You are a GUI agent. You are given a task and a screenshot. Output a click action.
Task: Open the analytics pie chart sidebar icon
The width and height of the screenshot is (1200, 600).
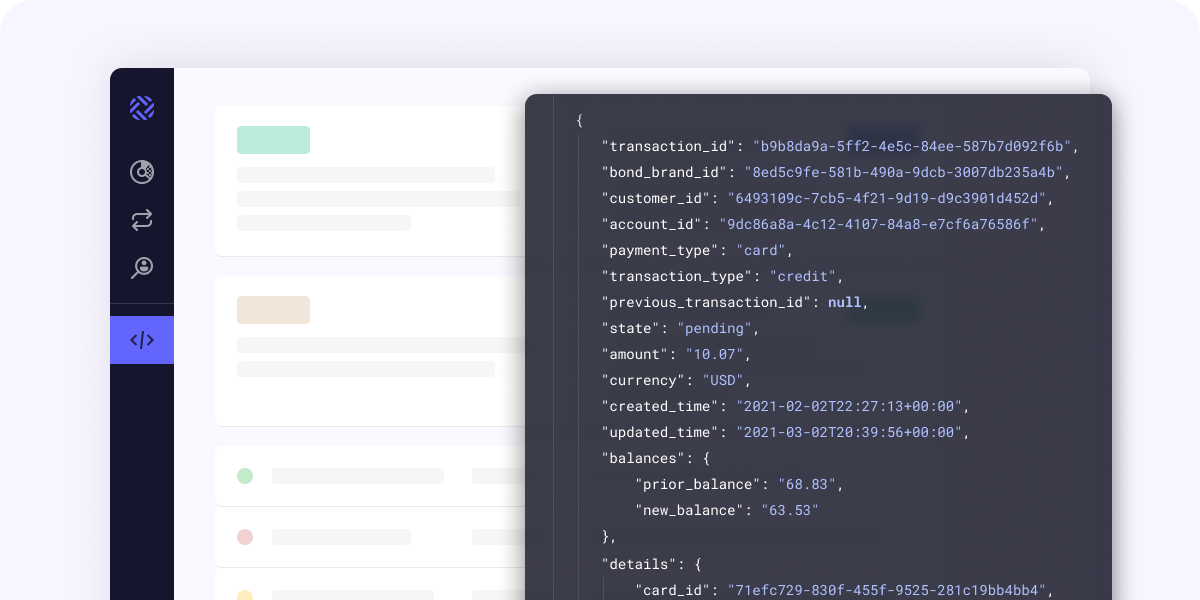(x=142, y=172)
